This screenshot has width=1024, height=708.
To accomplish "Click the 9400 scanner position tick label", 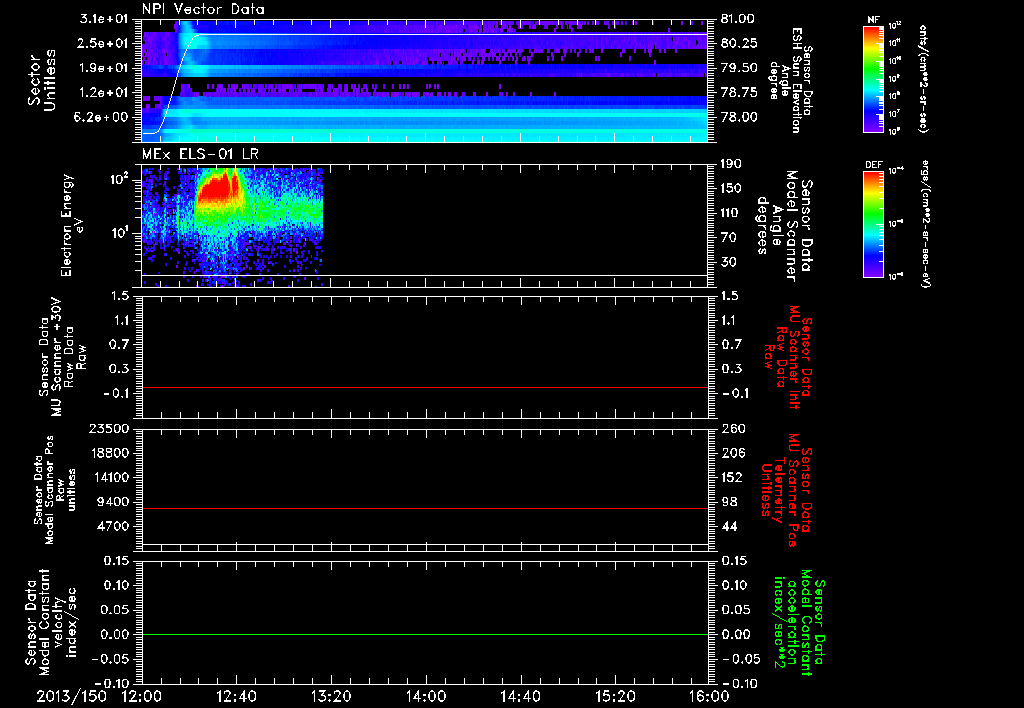I will click(114, 502).
